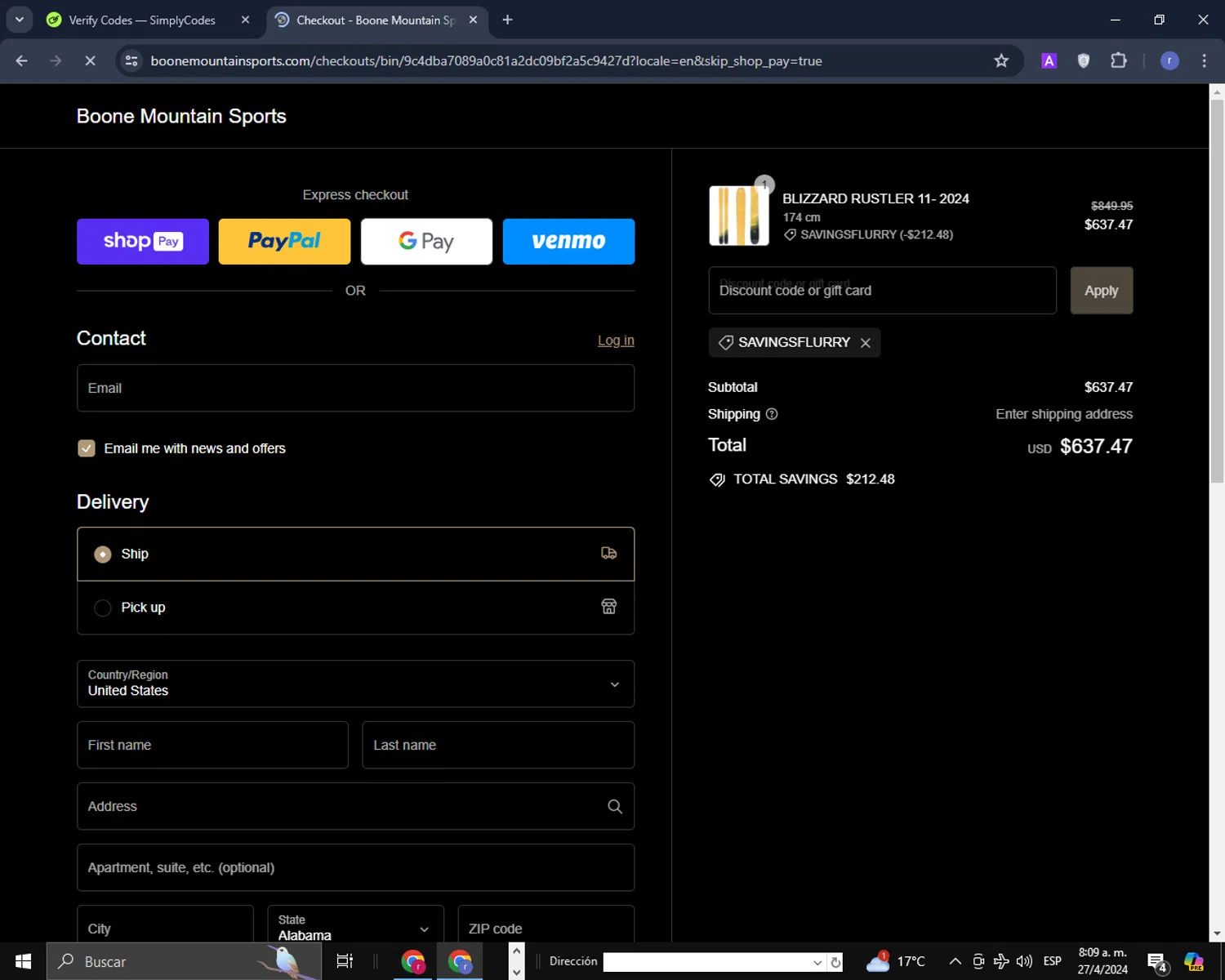Go back to the previous page
The width and height of the screenshot is (1225, 980).
tap(22, 60)
